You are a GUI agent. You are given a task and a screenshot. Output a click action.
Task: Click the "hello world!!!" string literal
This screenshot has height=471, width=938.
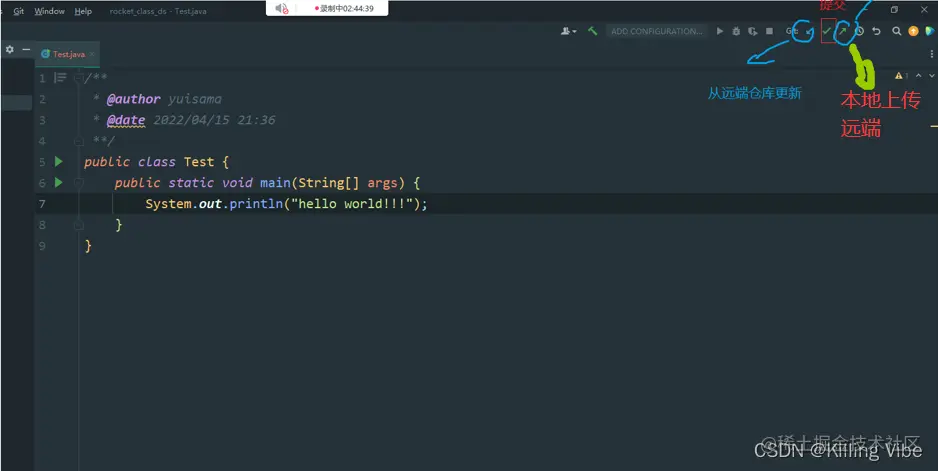pyautogui.click(x=352, y=204)
